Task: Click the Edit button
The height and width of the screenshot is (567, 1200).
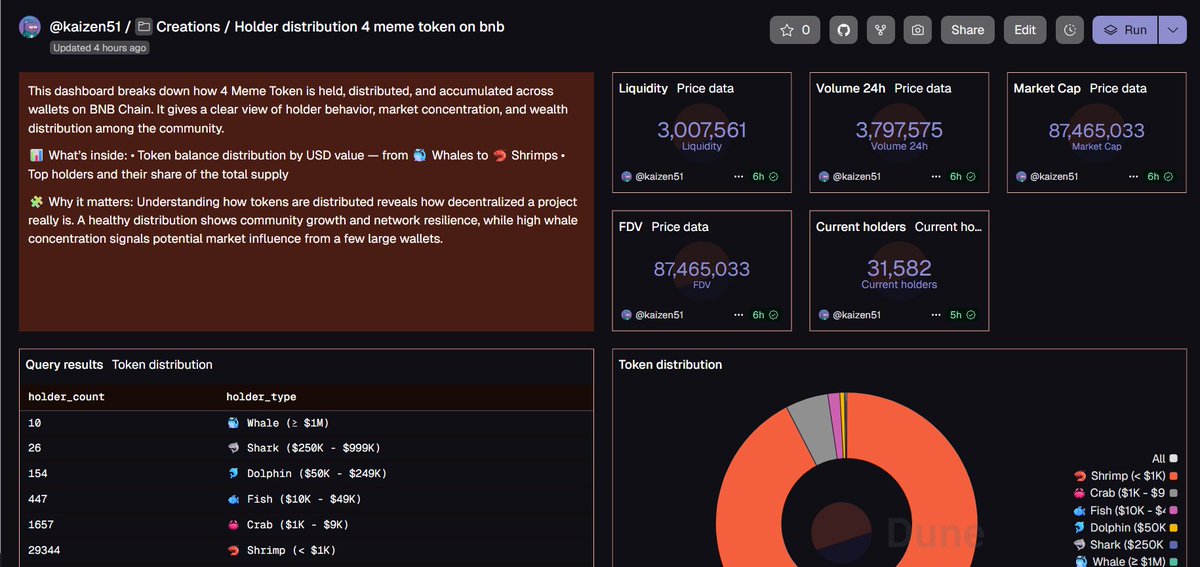Action: (1025, 30)
